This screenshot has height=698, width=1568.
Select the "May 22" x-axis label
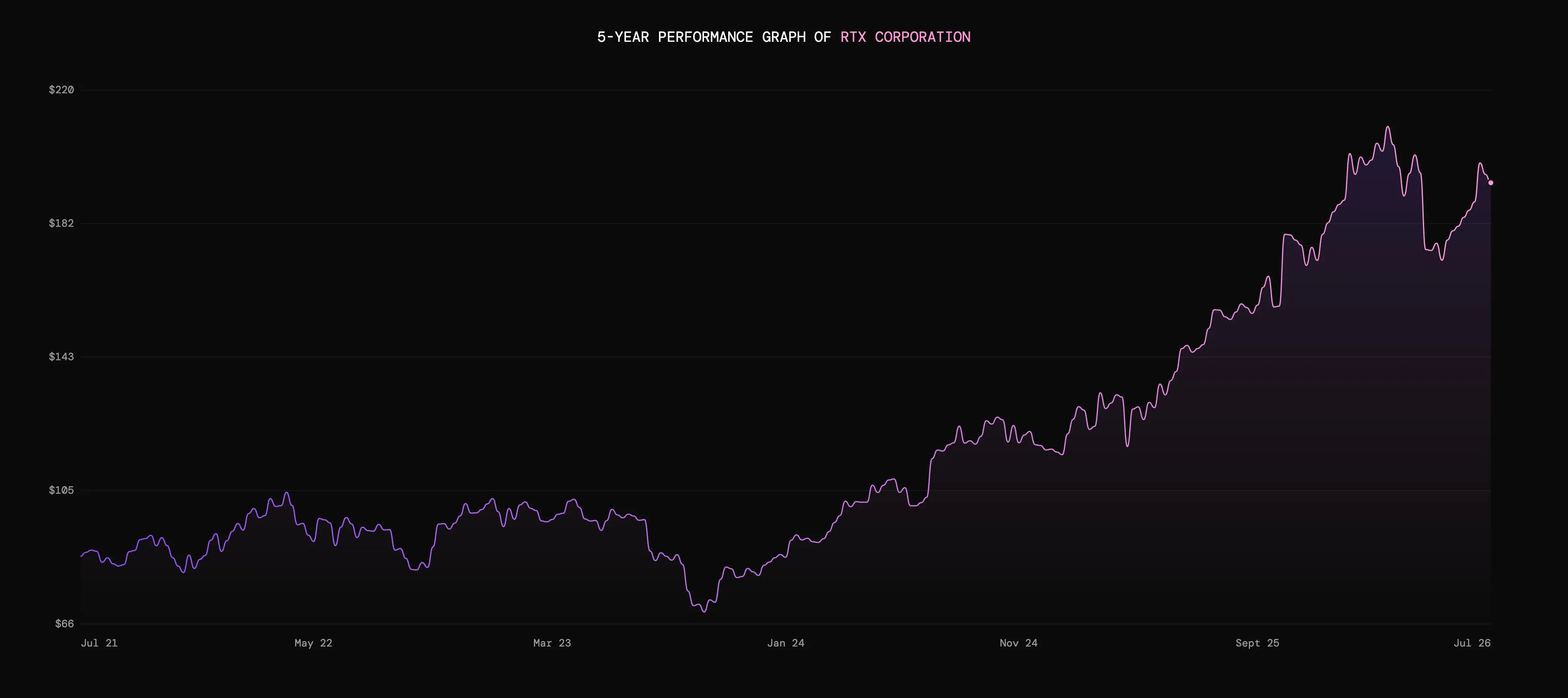coord(314,643)
